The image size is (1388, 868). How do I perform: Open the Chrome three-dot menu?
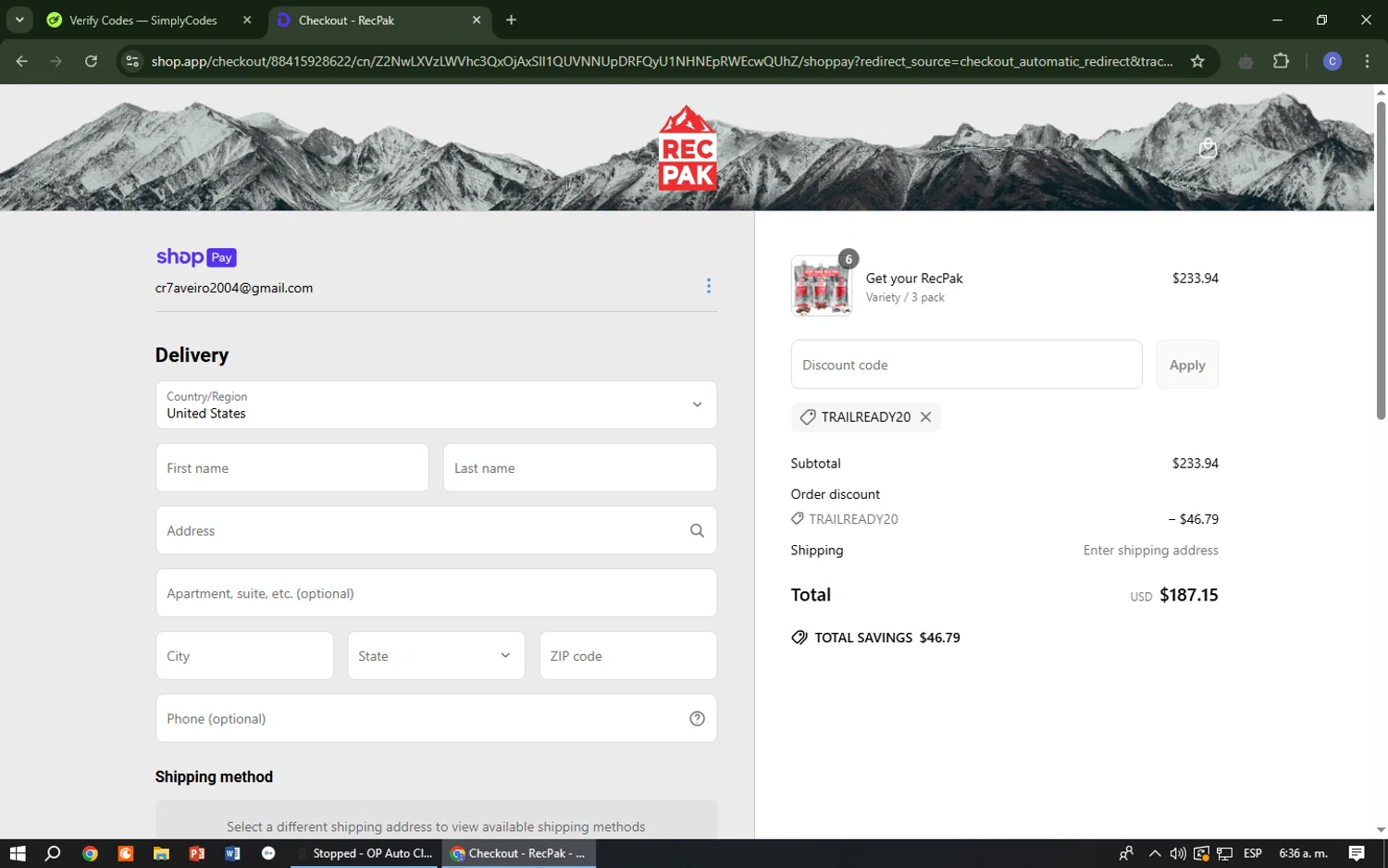point(1367,61)
